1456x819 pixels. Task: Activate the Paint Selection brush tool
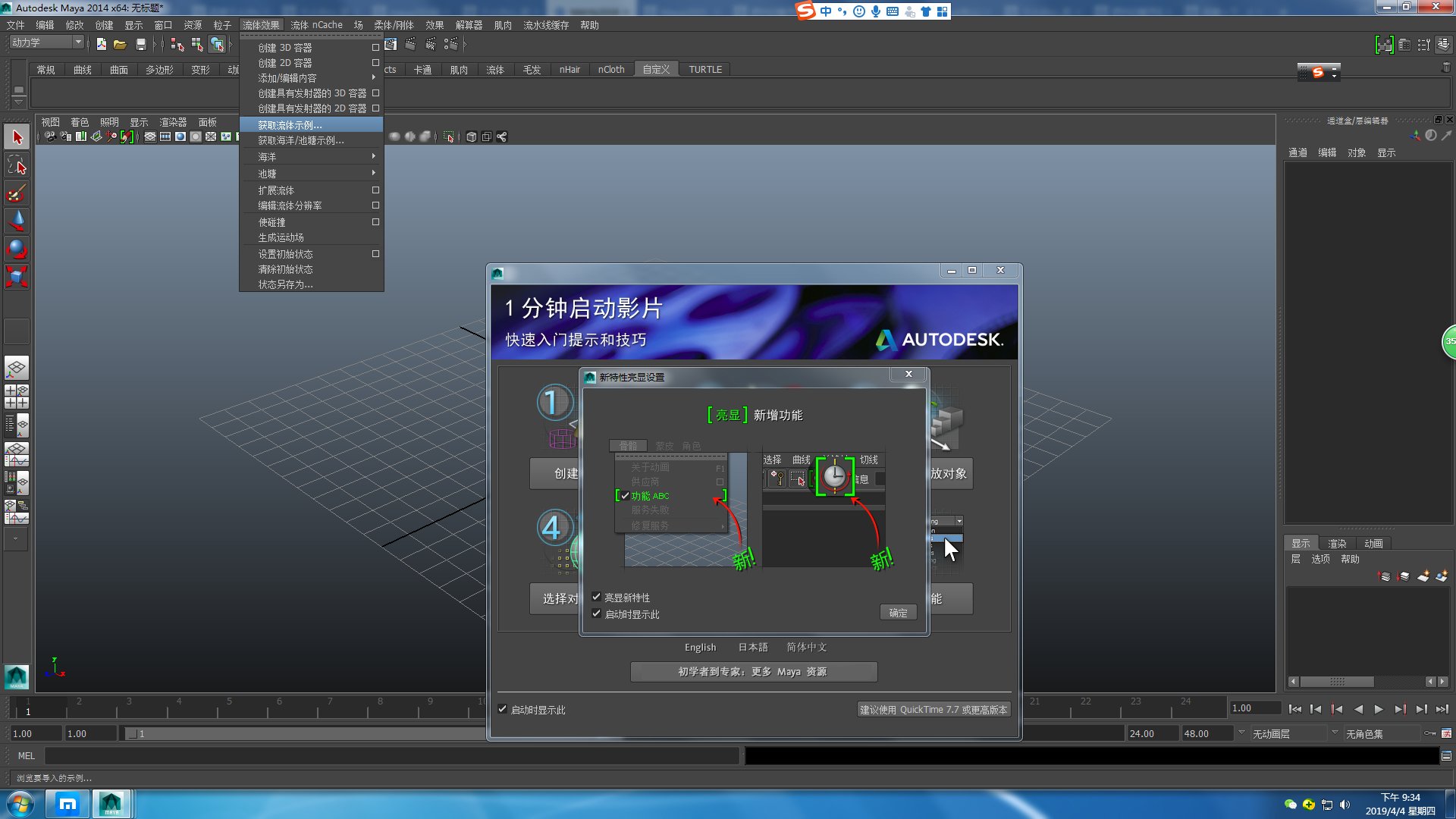[x=17, y=193]
